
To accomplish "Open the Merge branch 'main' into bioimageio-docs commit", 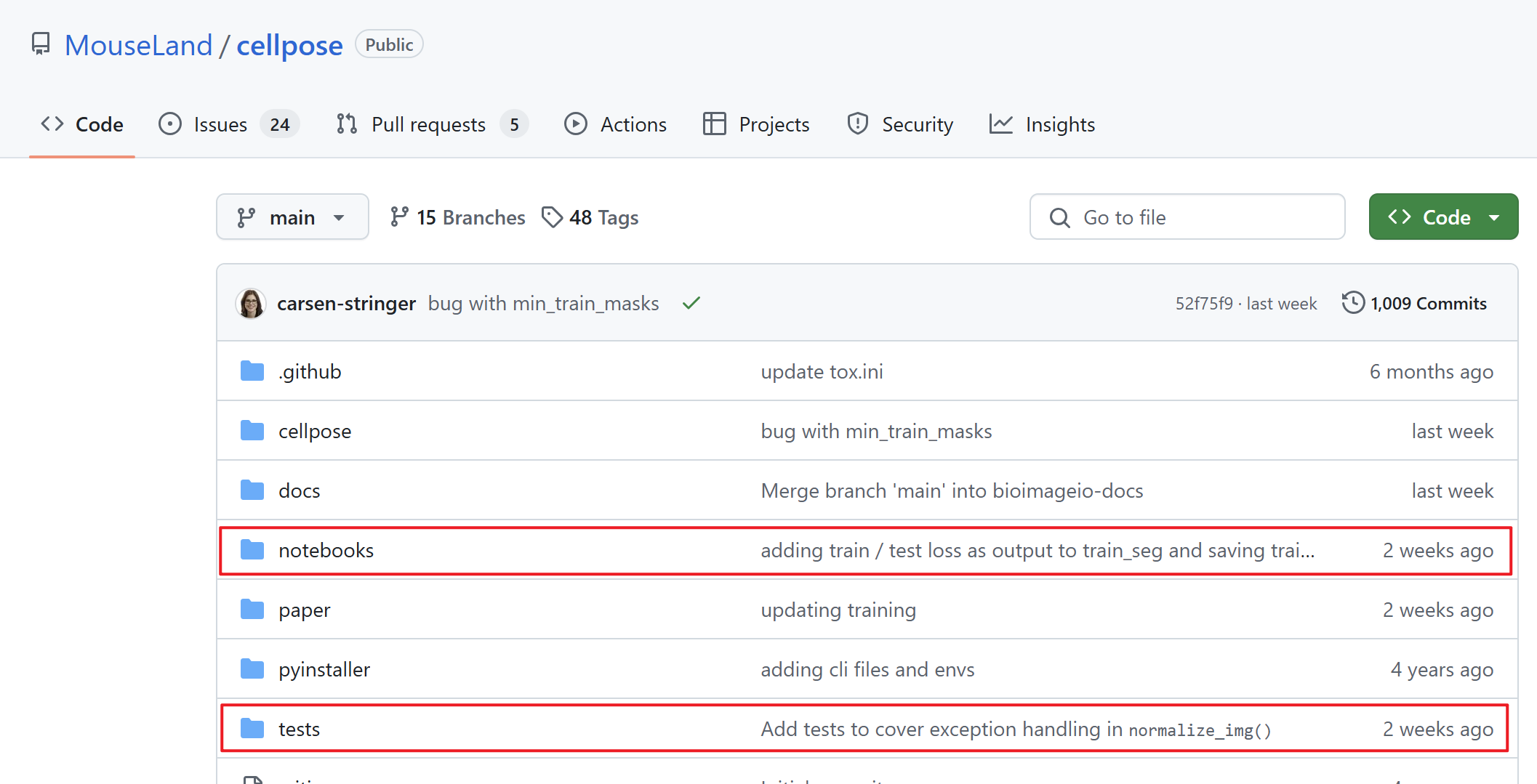I will (952, 490).
